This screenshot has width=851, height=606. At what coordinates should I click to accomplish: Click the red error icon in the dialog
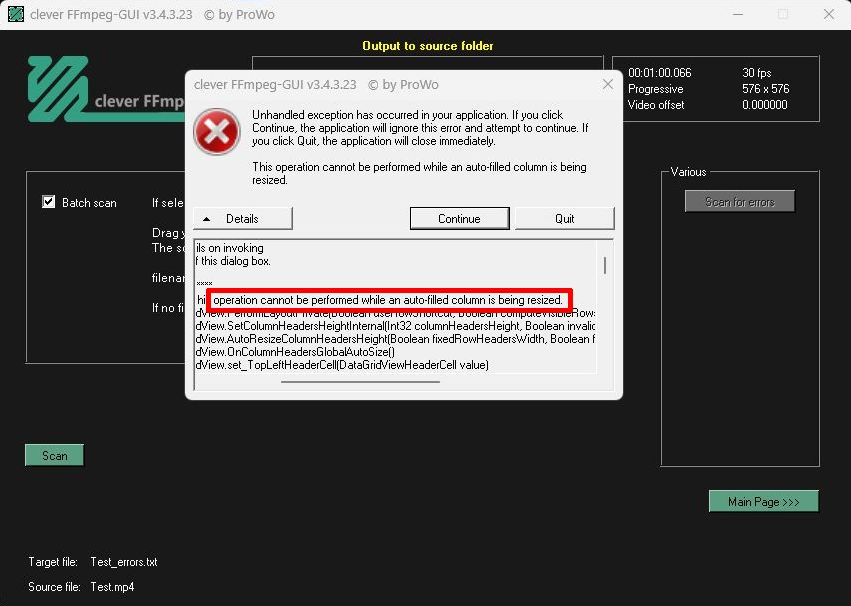(217, 131)
